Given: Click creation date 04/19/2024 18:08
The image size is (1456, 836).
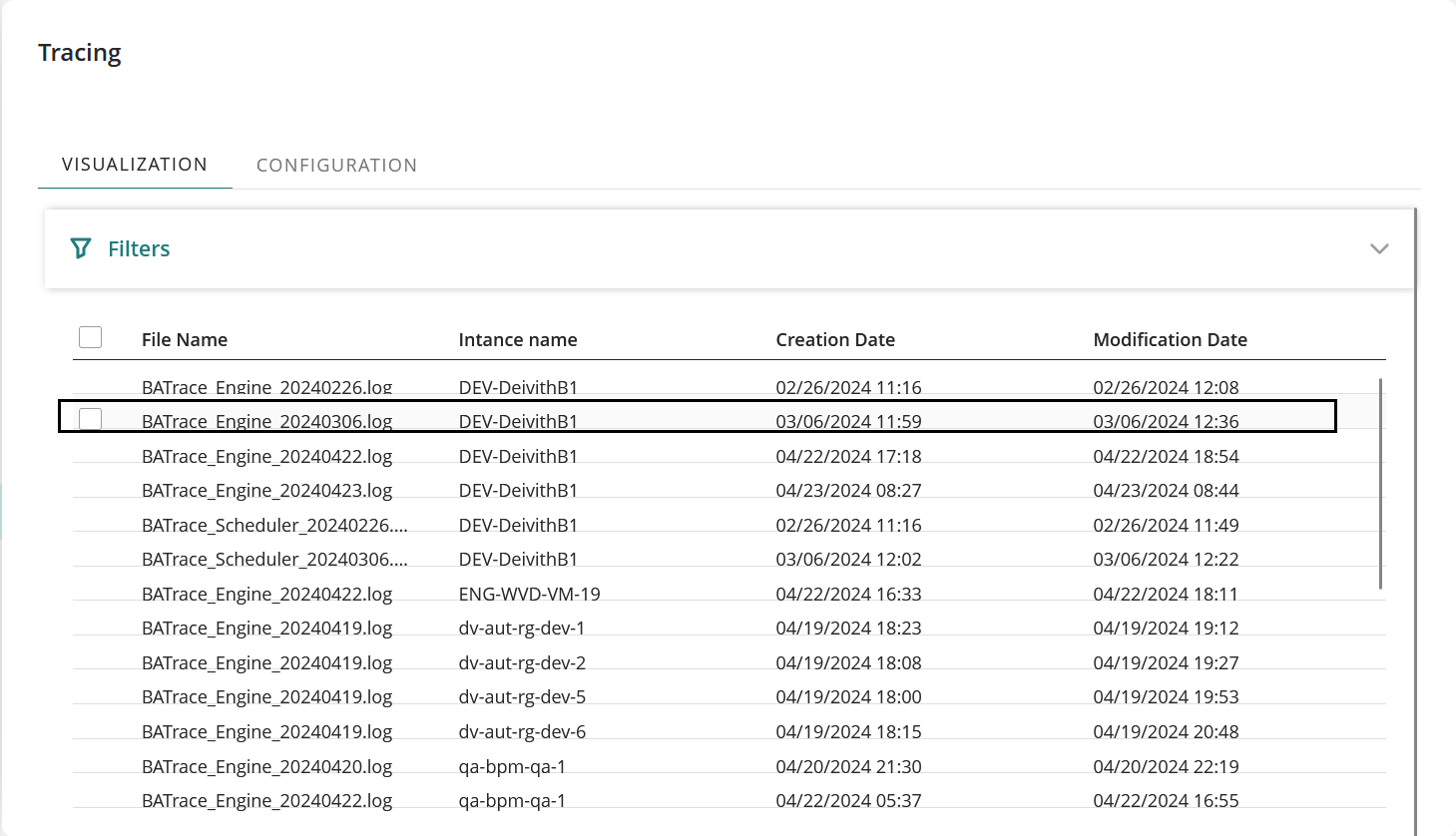Looking at the screenshot, I should (849, 662).
